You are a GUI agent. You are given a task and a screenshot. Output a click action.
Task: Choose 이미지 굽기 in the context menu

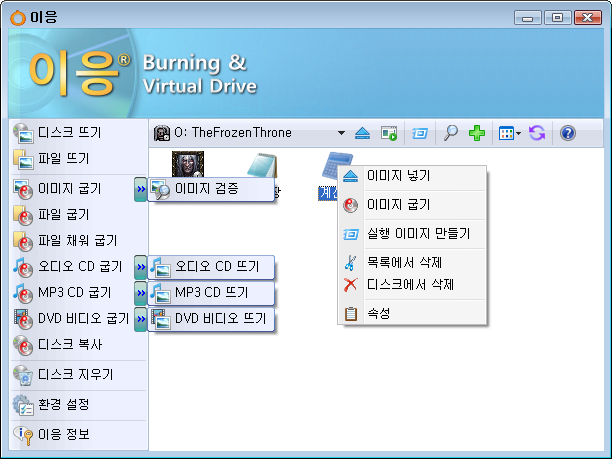coord(412,205)
